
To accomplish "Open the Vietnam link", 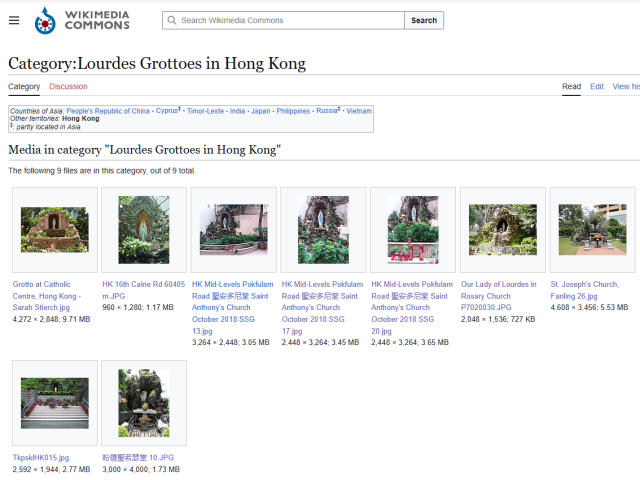I will click(x=359, y=111).
